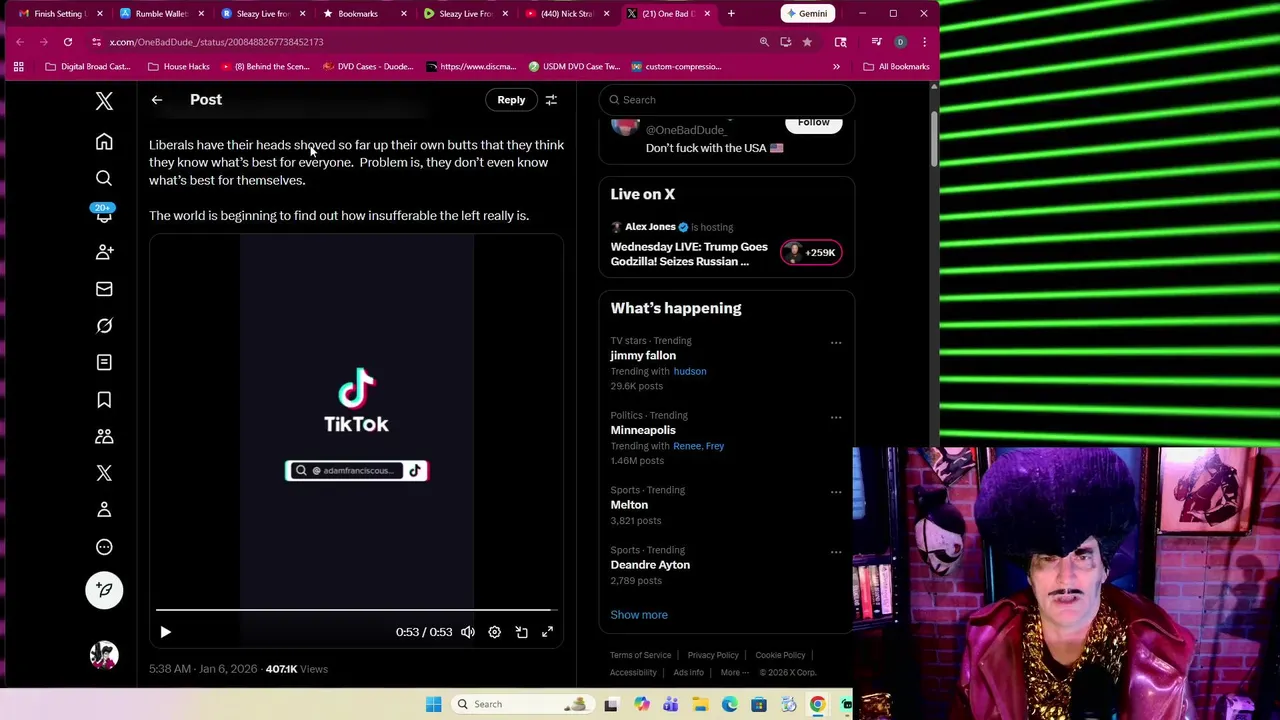Click taskbar Search box

tap(521, 704)
